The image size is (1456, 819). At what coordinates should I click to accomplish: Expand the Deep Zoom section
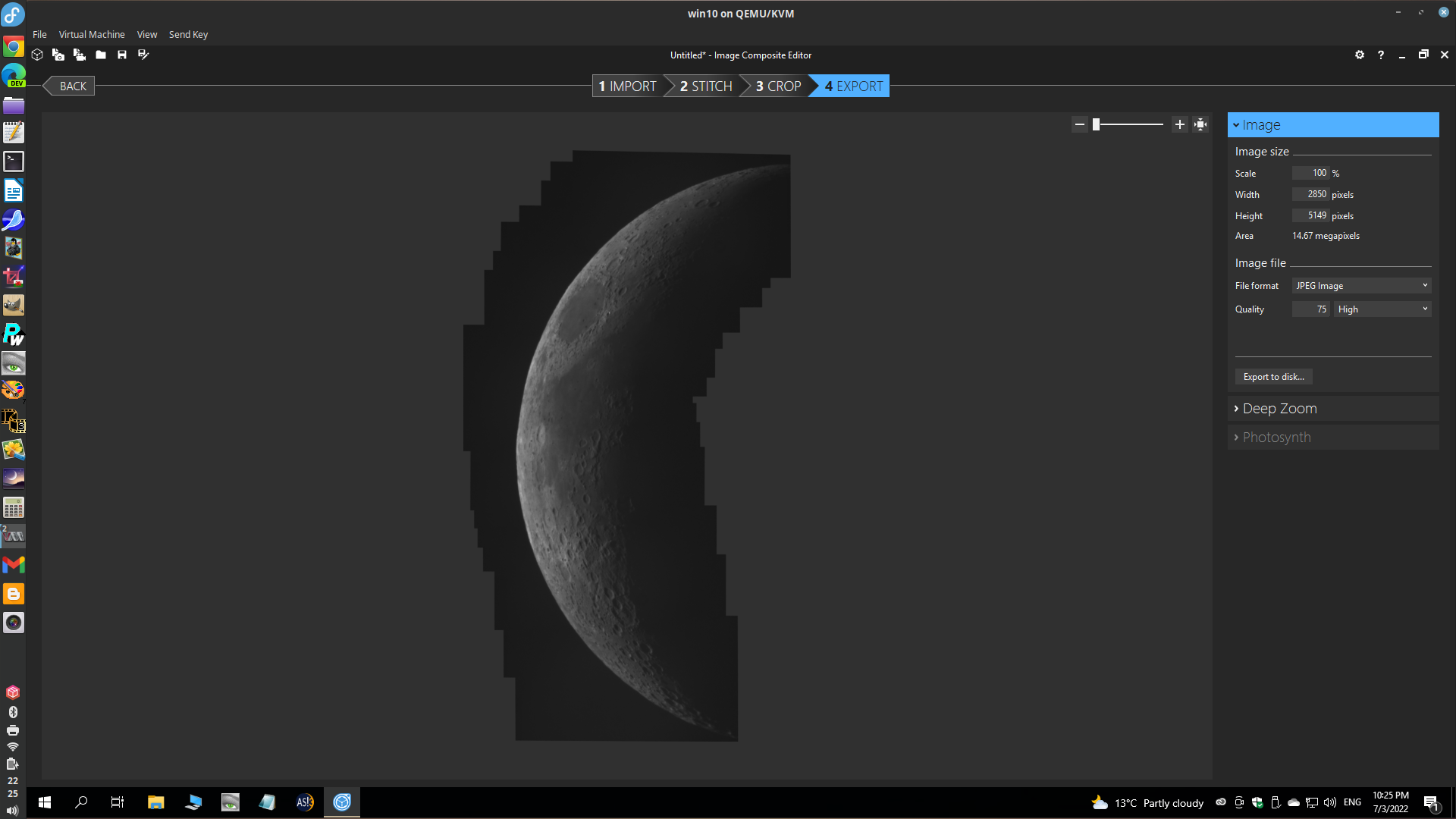coord(1279,409)
